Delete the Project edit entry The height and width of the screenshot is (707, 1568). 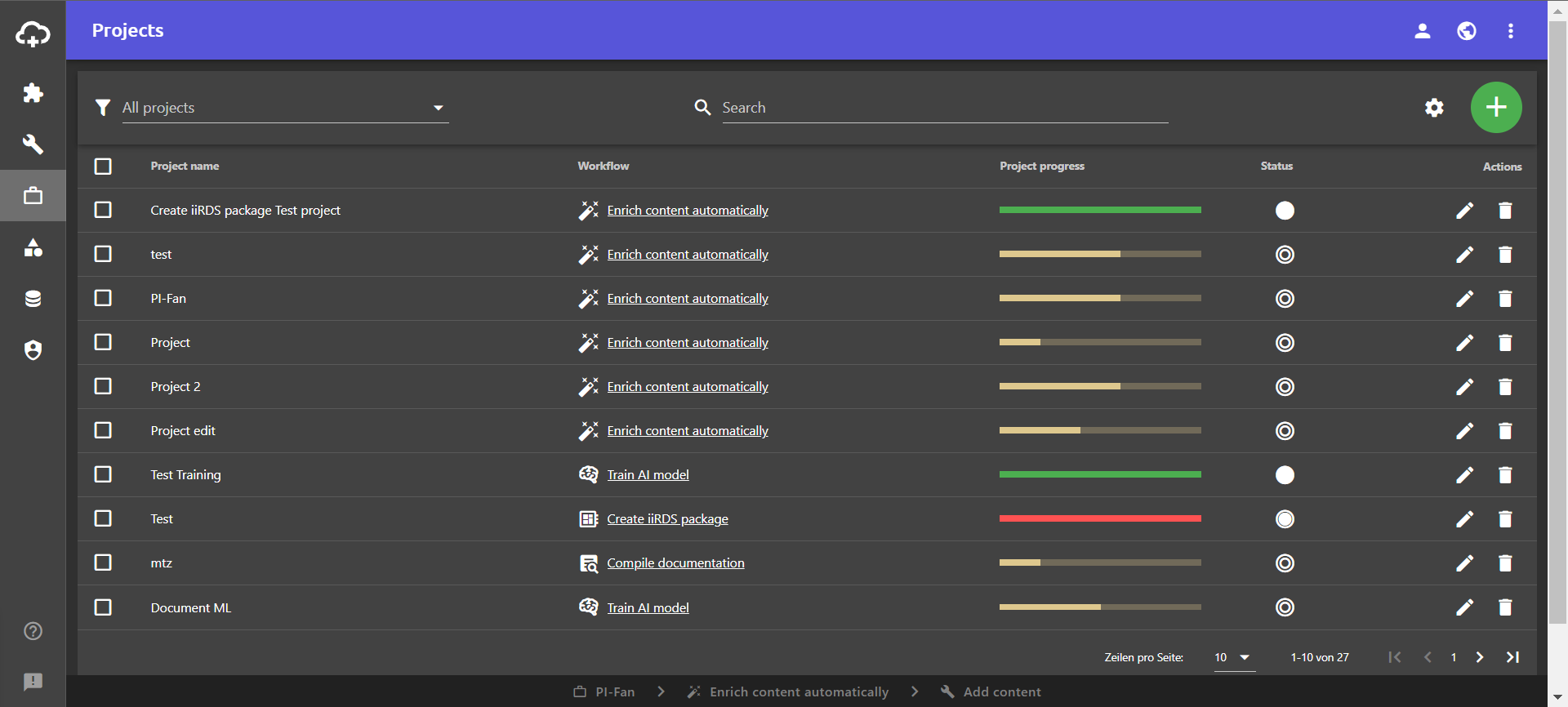(1505, 431)
